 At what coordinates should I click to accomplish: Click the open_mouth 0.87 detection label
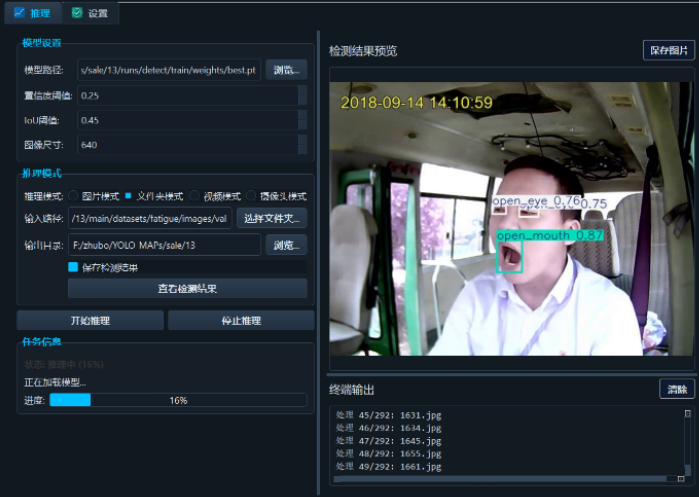tap(550, 235)
